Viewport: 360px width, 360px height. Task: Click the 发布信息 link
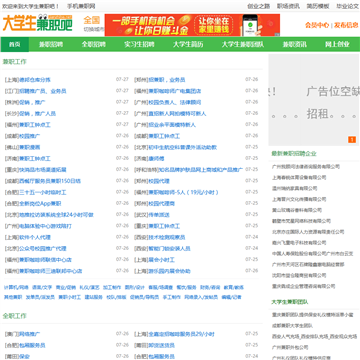click(346, 25)
